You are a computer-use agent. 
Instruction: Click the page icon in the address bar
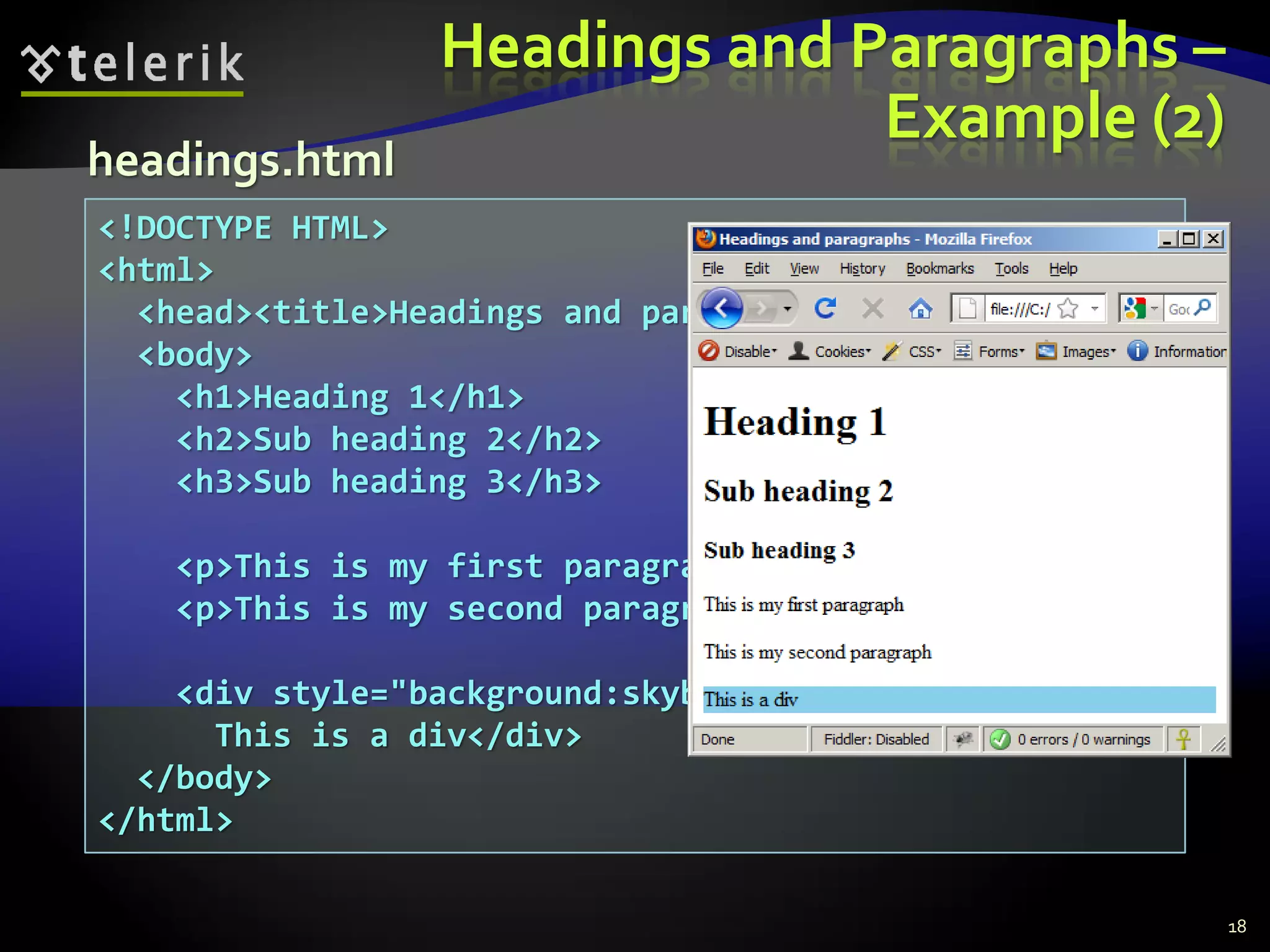[x=967, y=308]
